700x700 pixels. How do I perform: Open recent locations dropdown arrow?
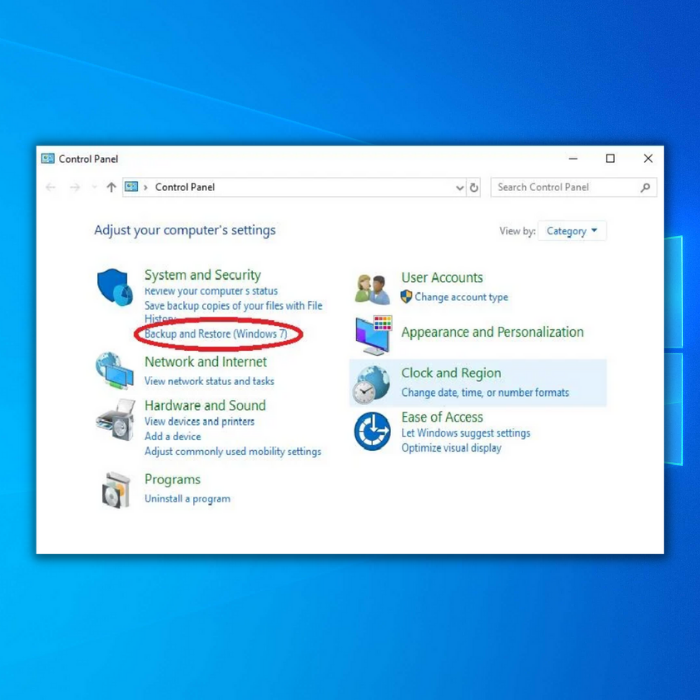tap(94, 187)
